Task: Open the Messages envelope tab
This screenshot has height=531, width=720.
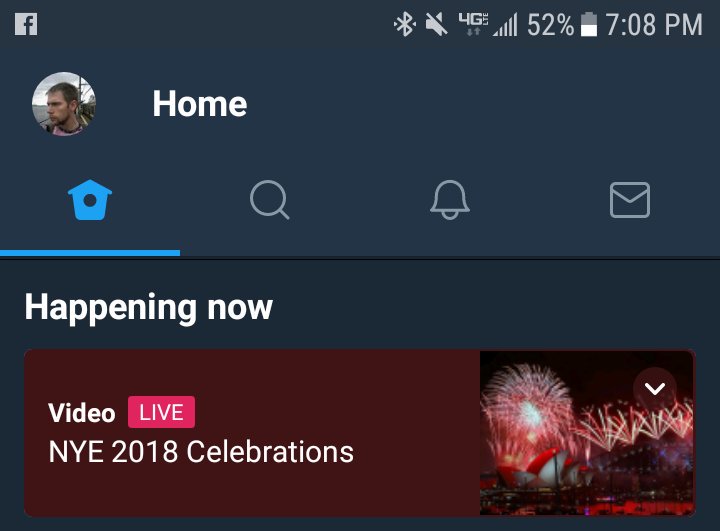Action: (x=630, y=200)
